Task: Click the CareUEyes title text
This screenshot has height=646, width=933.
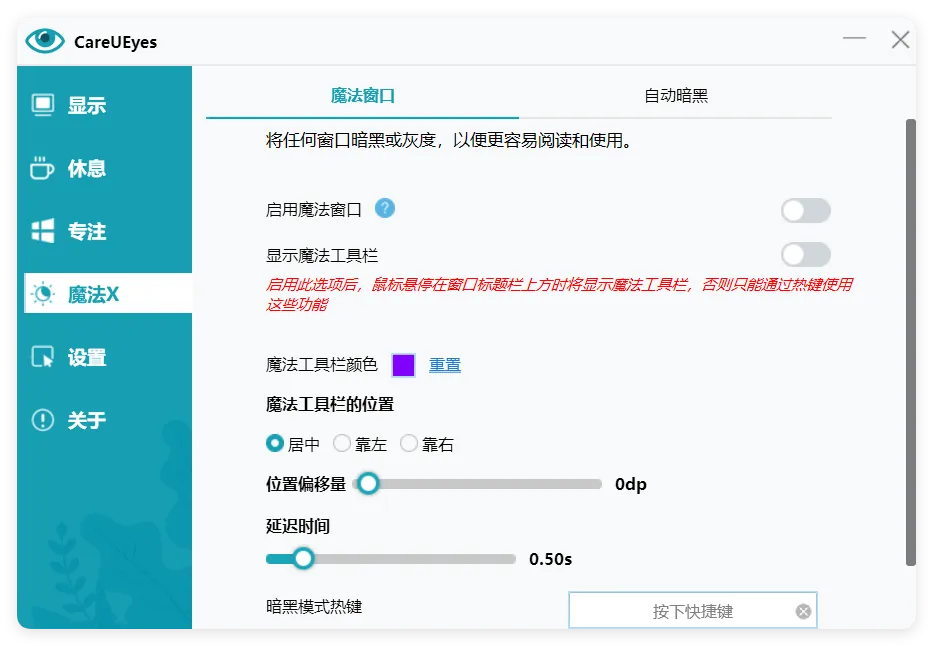Action: [115, 42]
